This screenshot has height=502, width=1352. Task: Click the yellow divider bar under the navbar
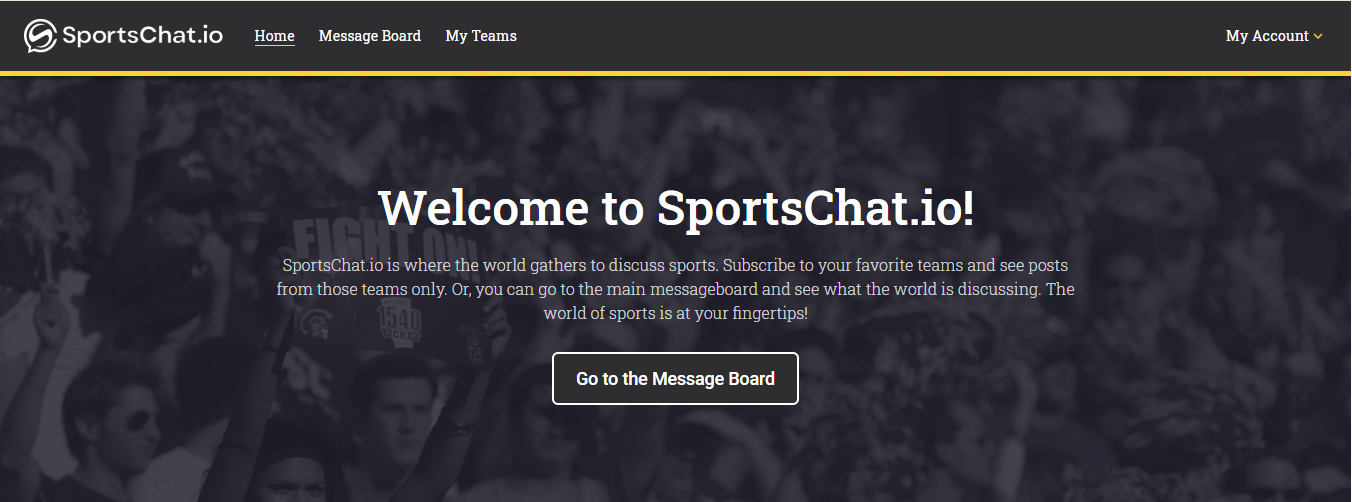click(676, 73)
